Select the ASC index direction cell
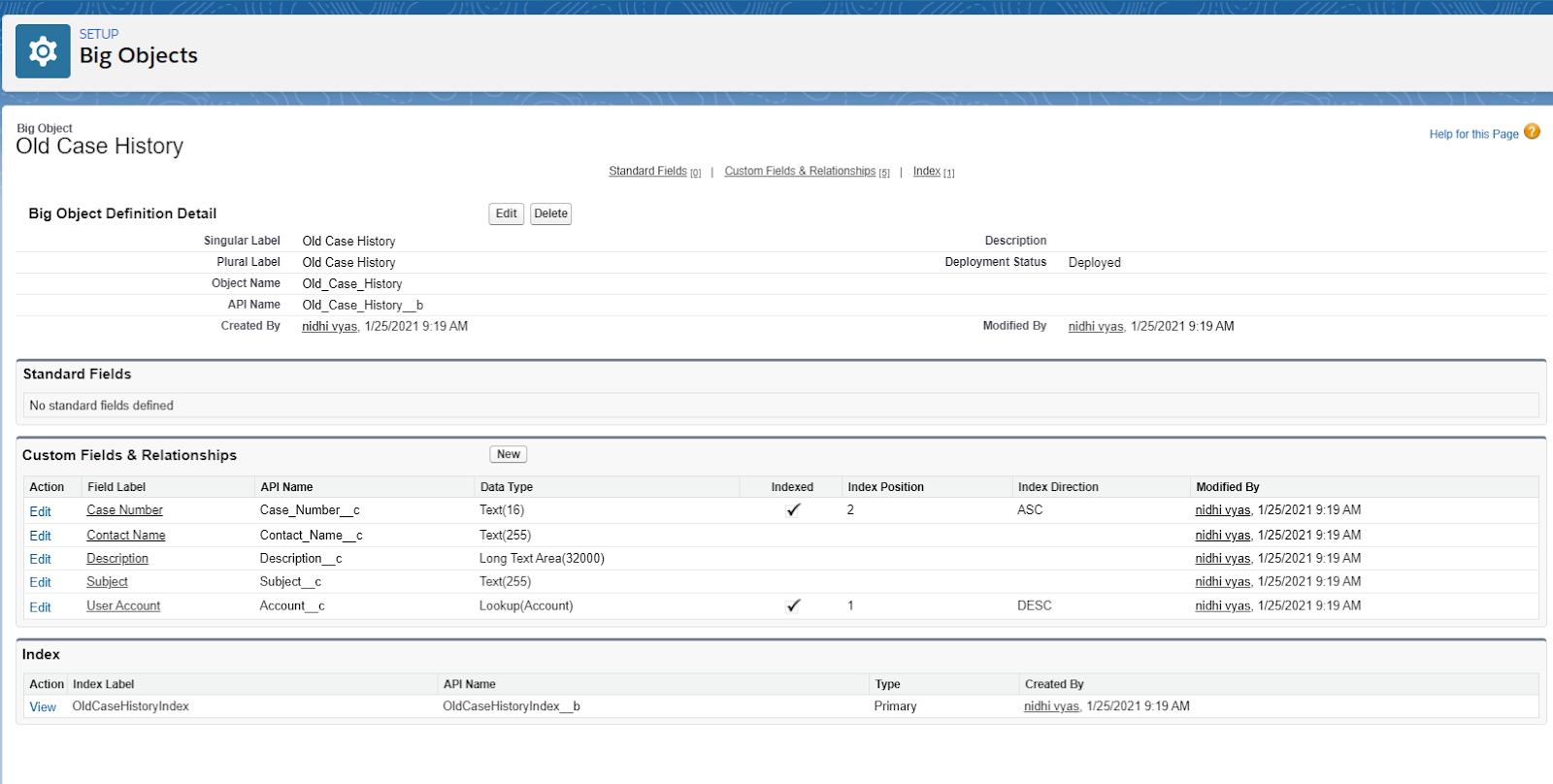The image size is (1553, 784). tap(1030, 509)
